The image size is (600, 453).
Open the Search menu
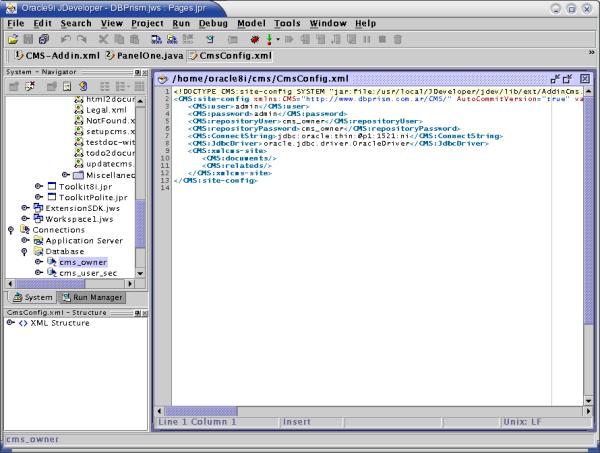(x=76, y=23)
